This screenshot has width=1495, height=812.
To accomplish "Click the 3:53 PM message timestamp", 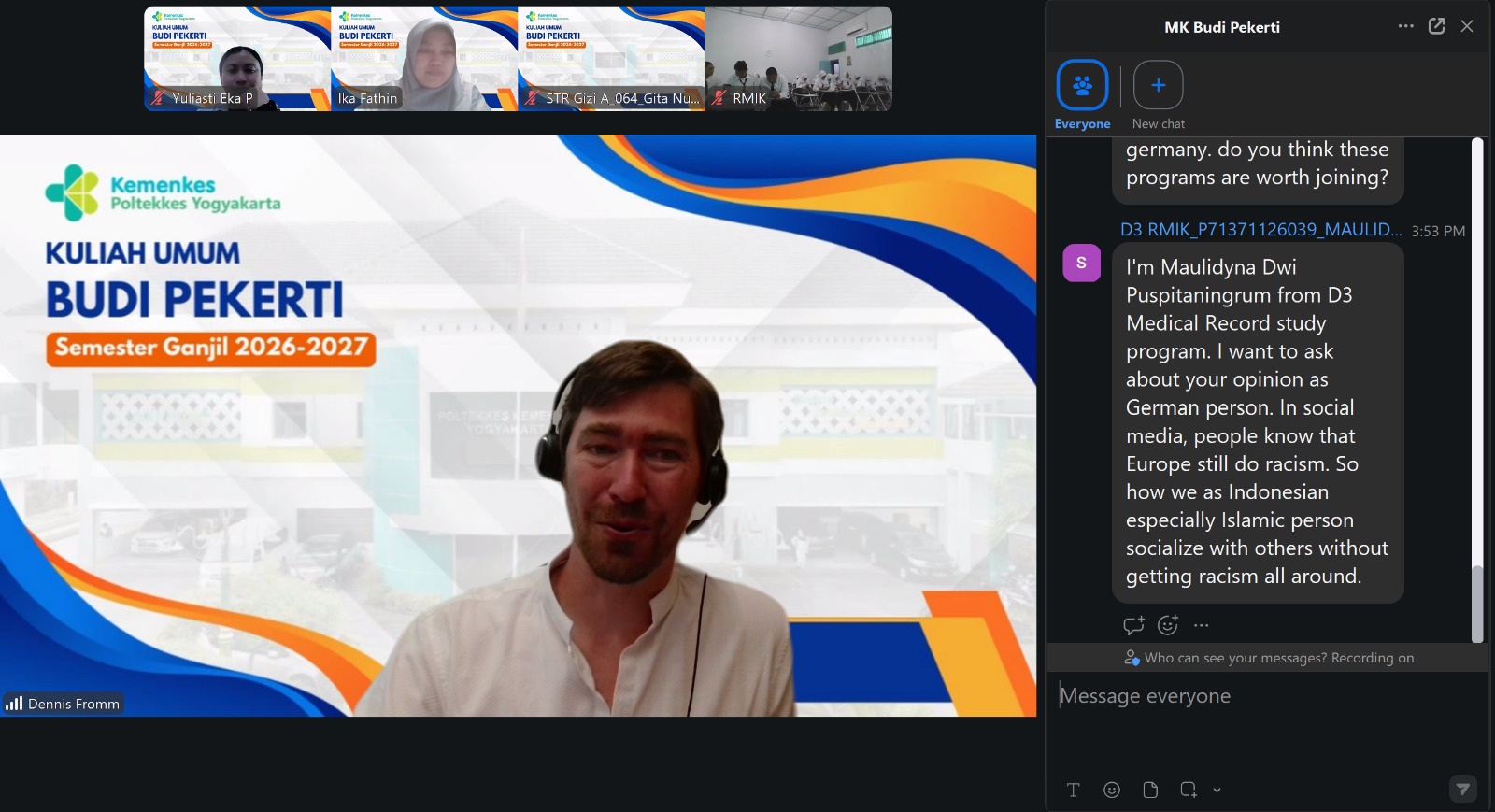I will [1438, 231].
